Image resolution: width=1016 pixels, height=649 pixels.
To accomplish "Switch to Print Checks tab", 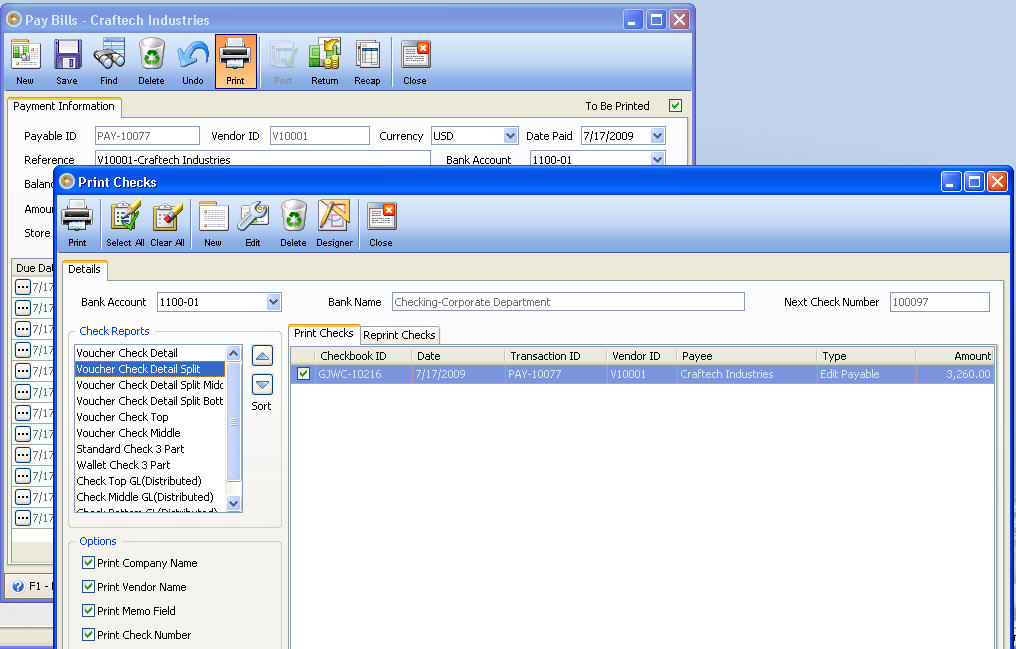I will tap(324, 334).
